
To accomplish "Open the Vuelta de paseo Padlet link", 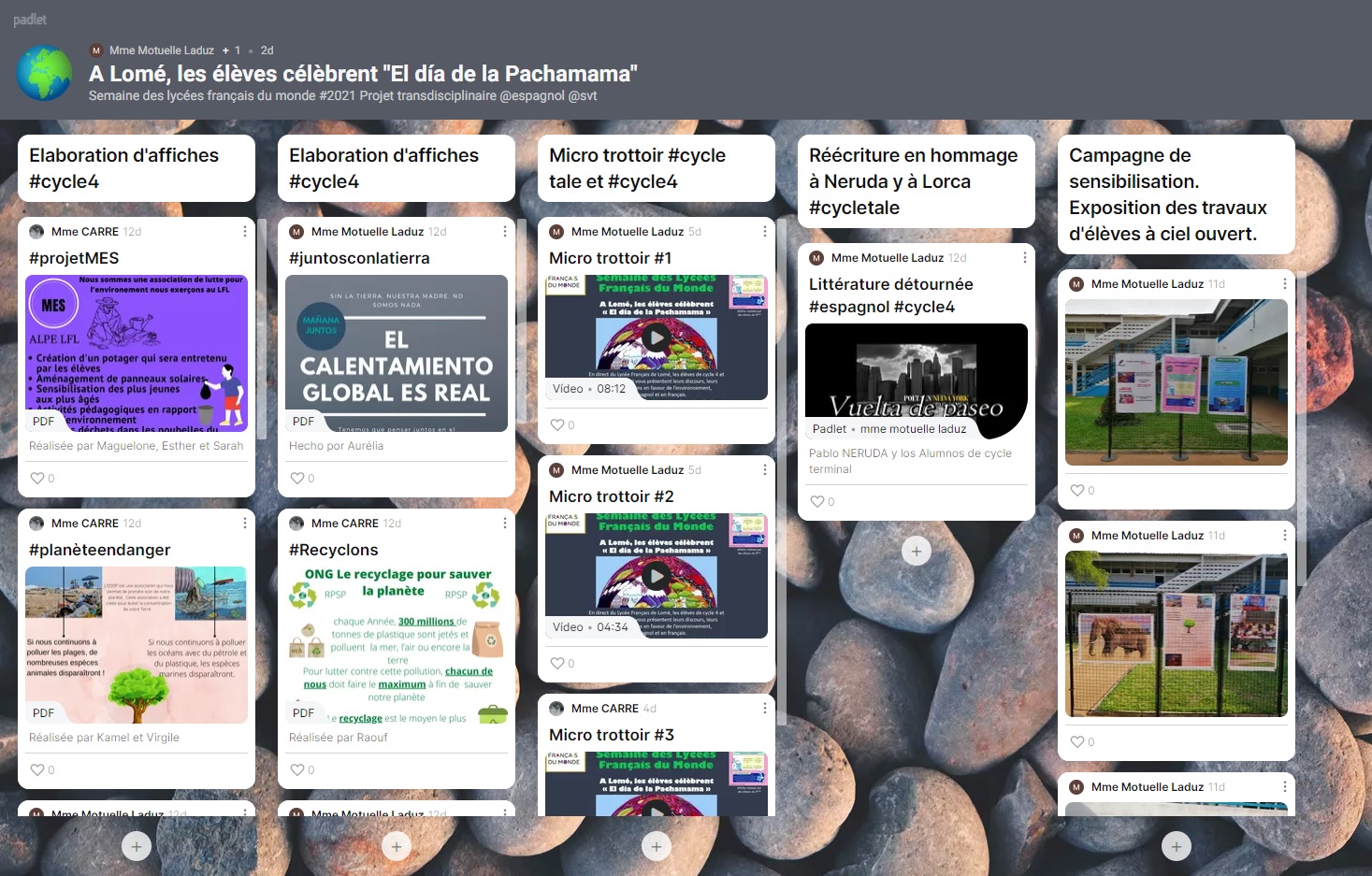I will (x=917, y=381).
